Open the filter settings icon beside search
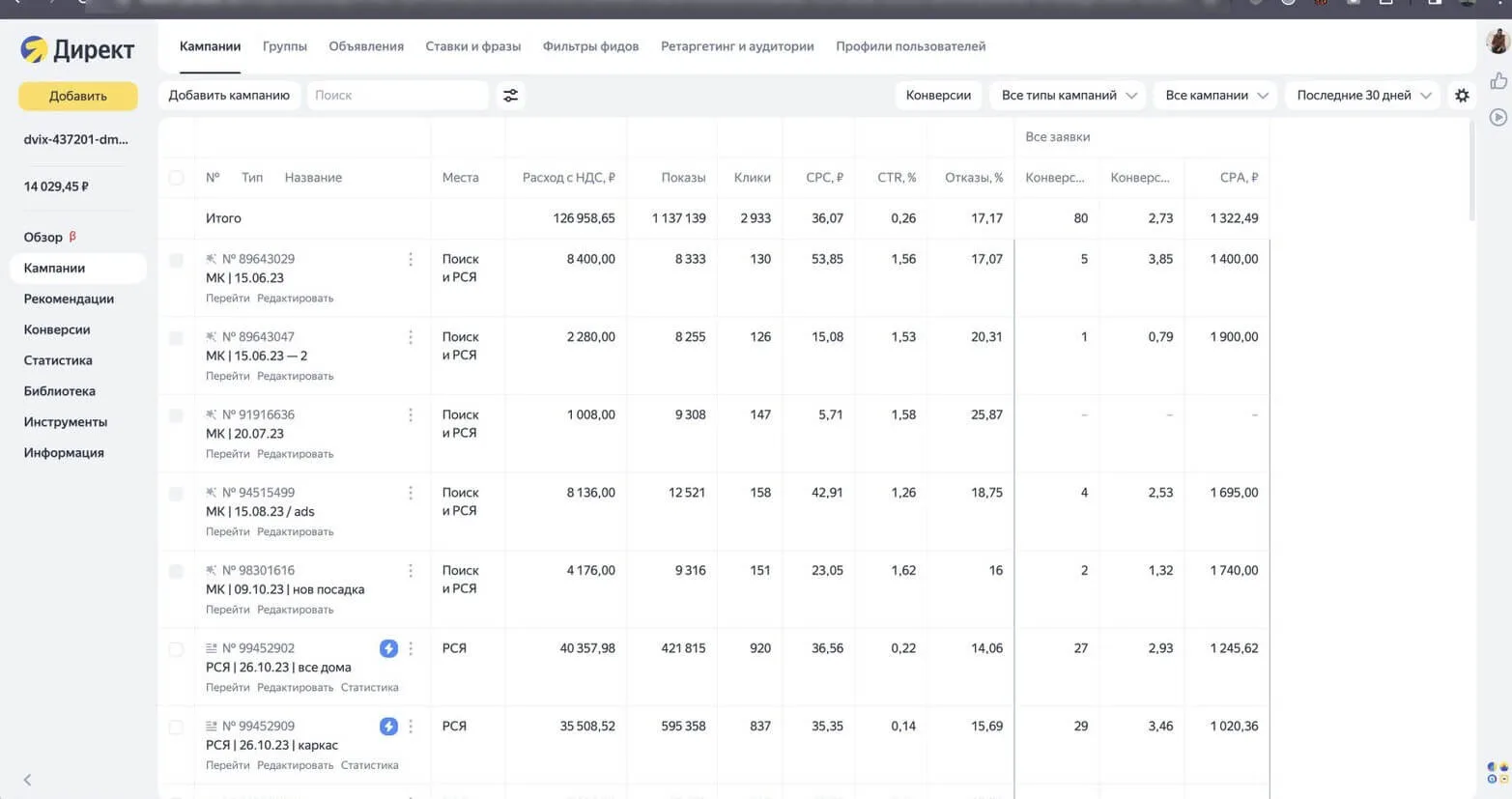1512x799 pixels. tap(510, 96)
